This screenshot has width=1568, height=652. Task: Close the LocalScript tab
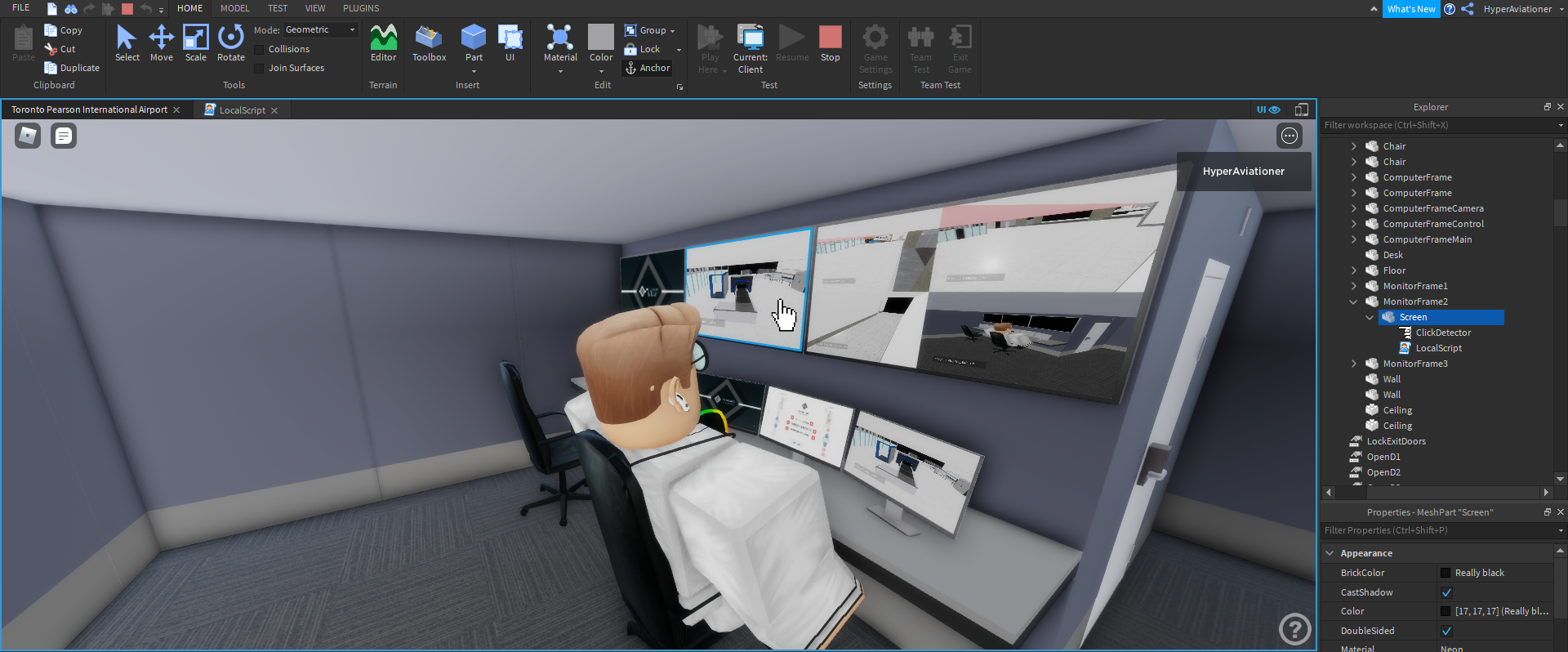pos(274,110)
